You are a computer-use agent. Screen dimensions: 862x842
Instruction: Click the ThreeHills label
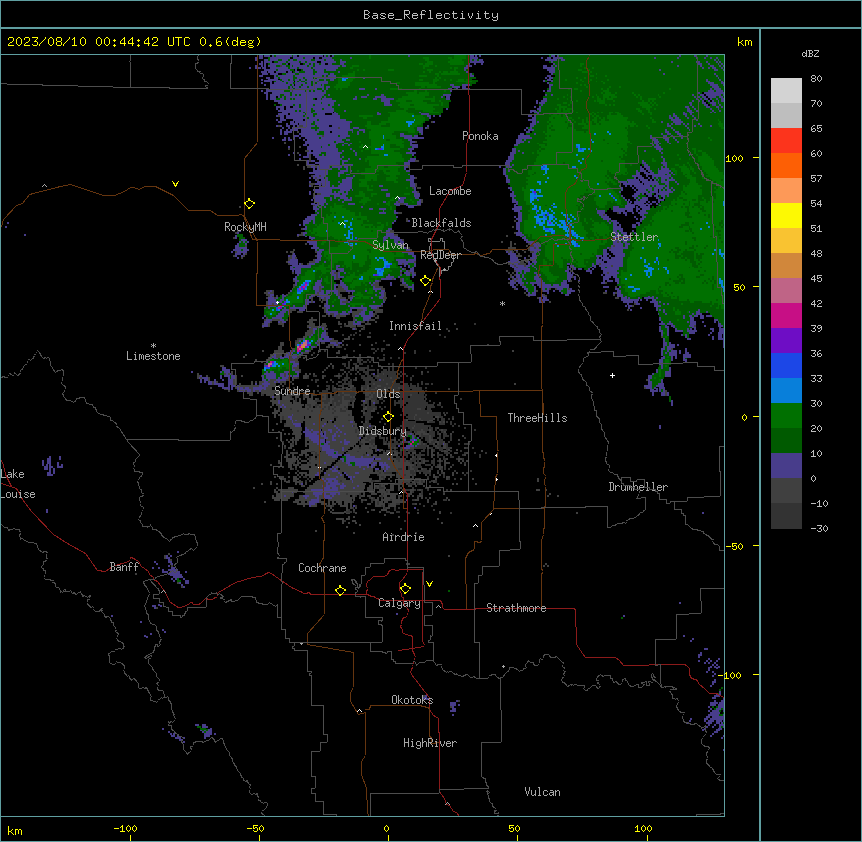538,418
